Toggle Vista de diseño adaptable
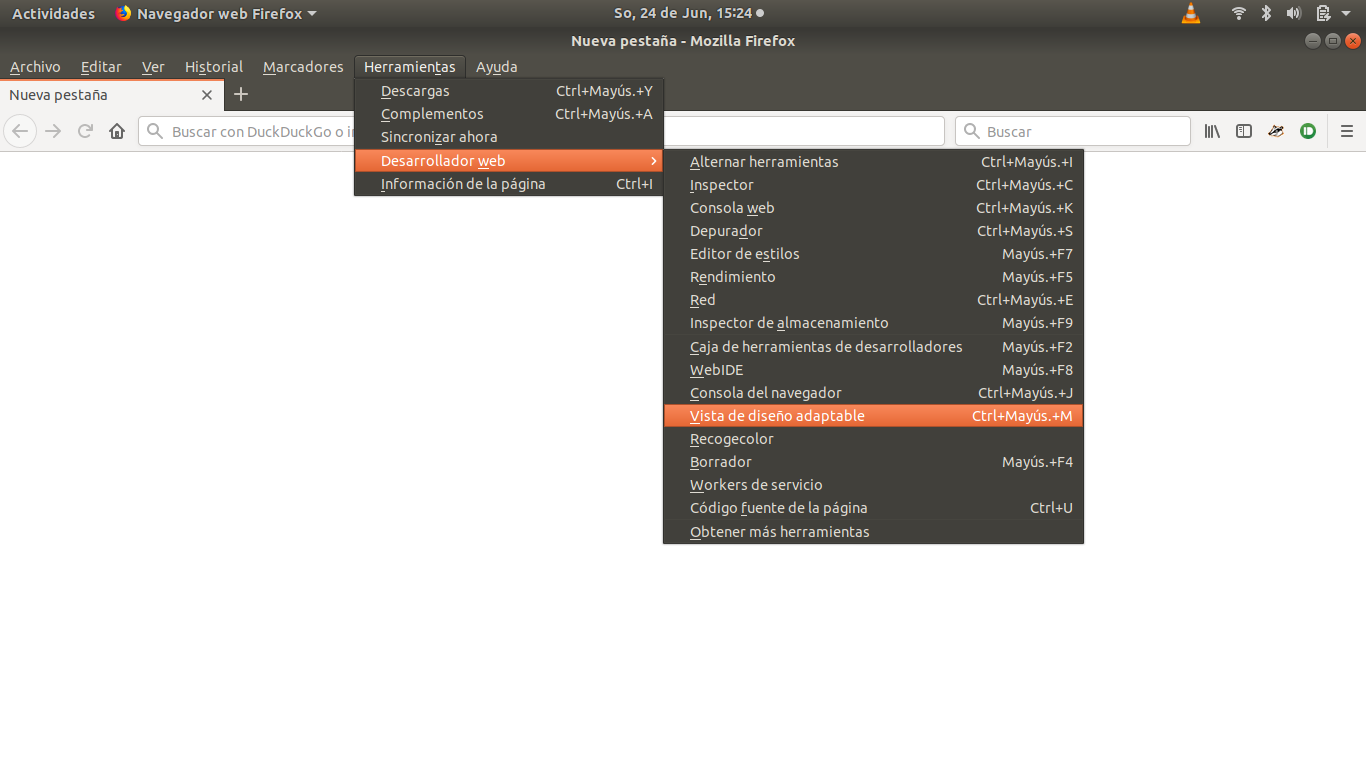The width and height of the screenshot is (1366, 768). coord(873,416)
